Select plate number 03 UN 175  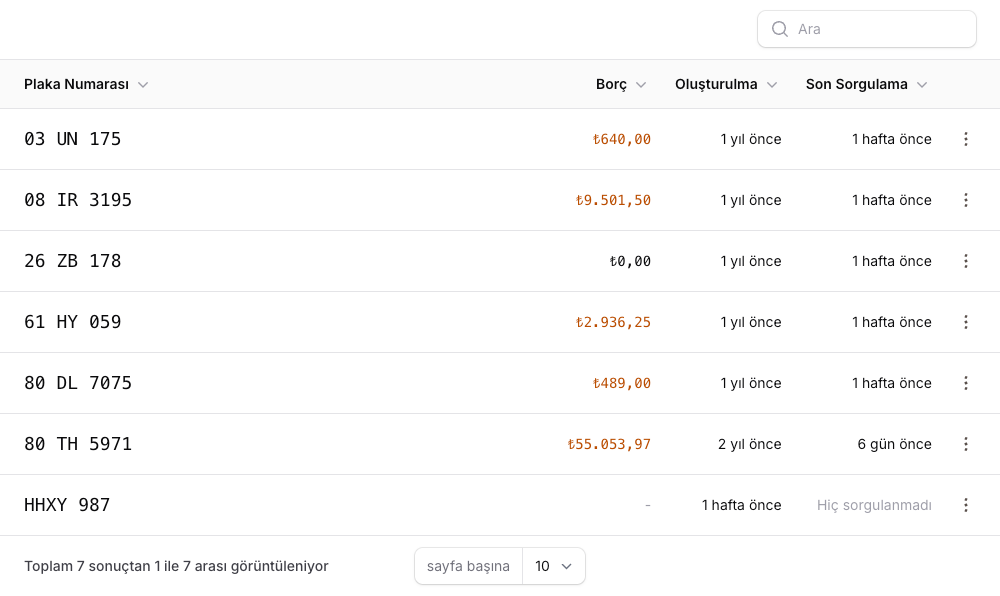(72, 139)
